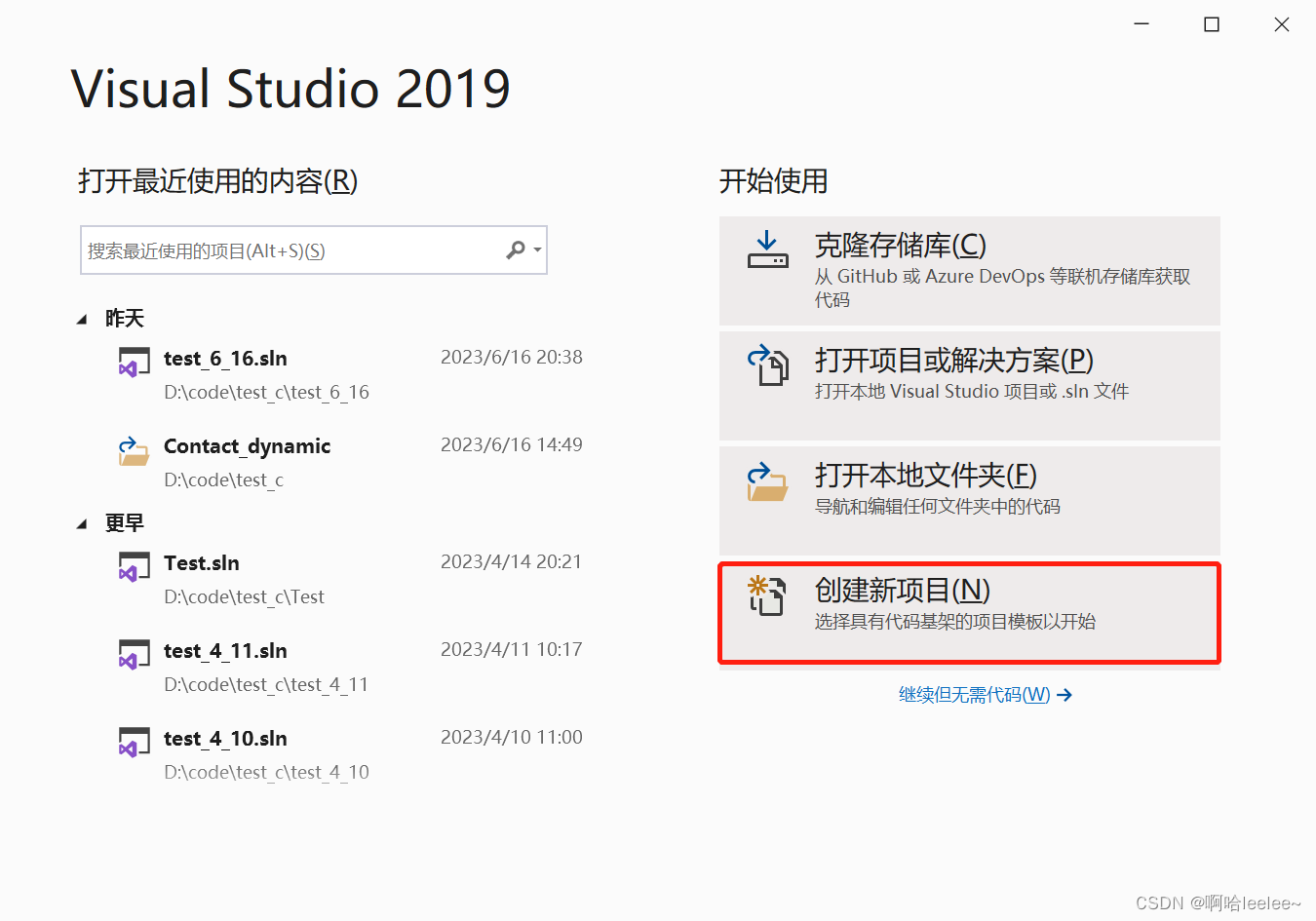Click the create new project icon
1316x921 pixels.
click(x=767, y=595)
